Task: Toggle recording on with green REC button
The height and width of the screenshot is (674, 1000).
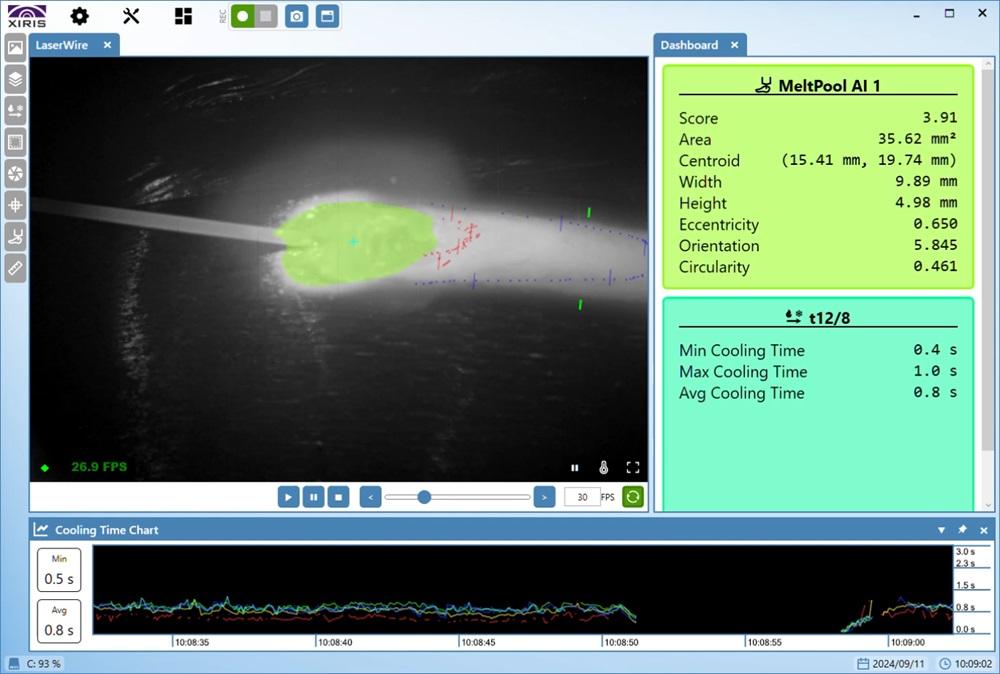Action: coord(243,16)
